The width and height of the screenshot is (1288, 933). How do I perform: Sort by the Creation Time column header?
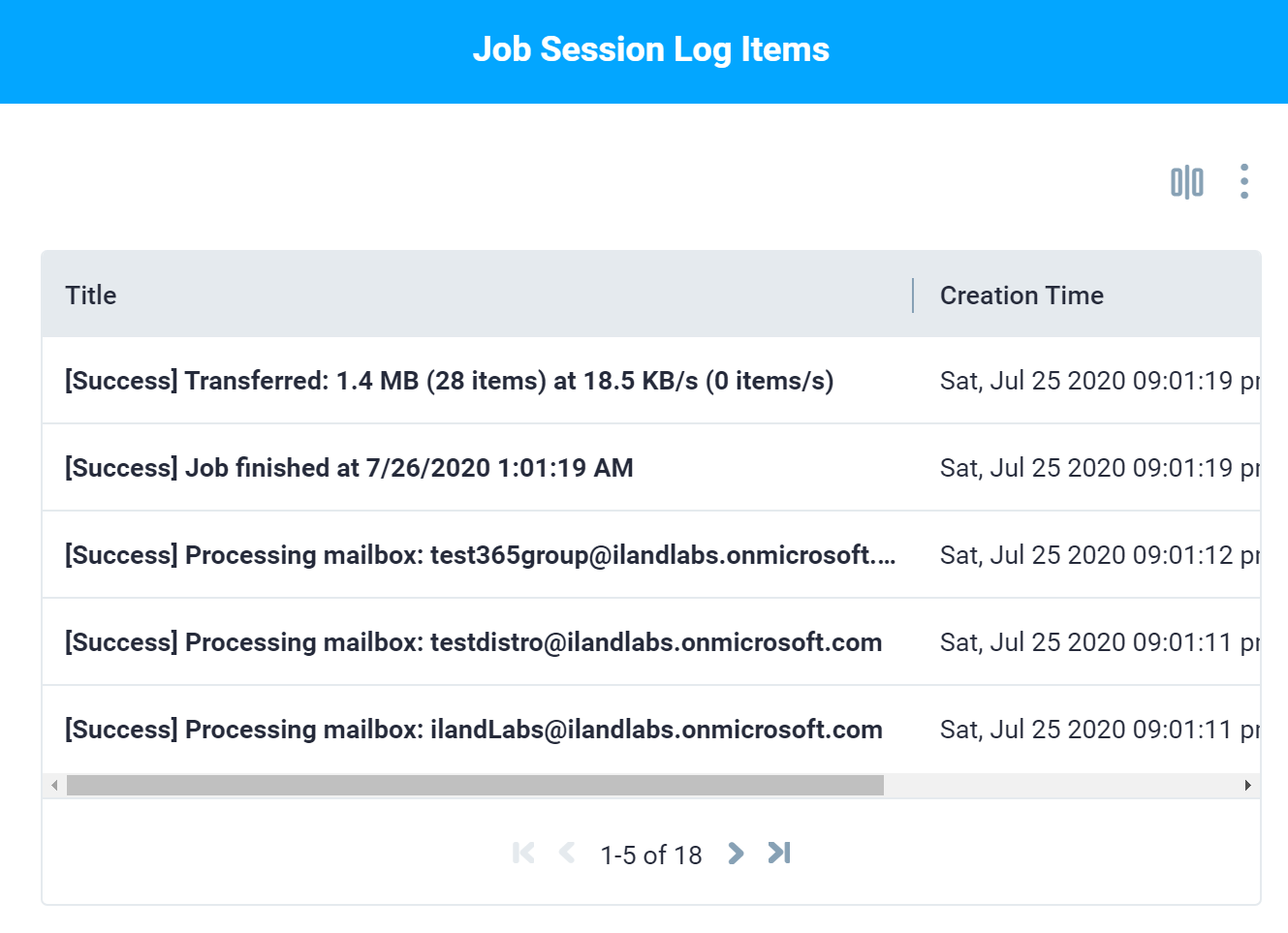[x=1021, y=295]
